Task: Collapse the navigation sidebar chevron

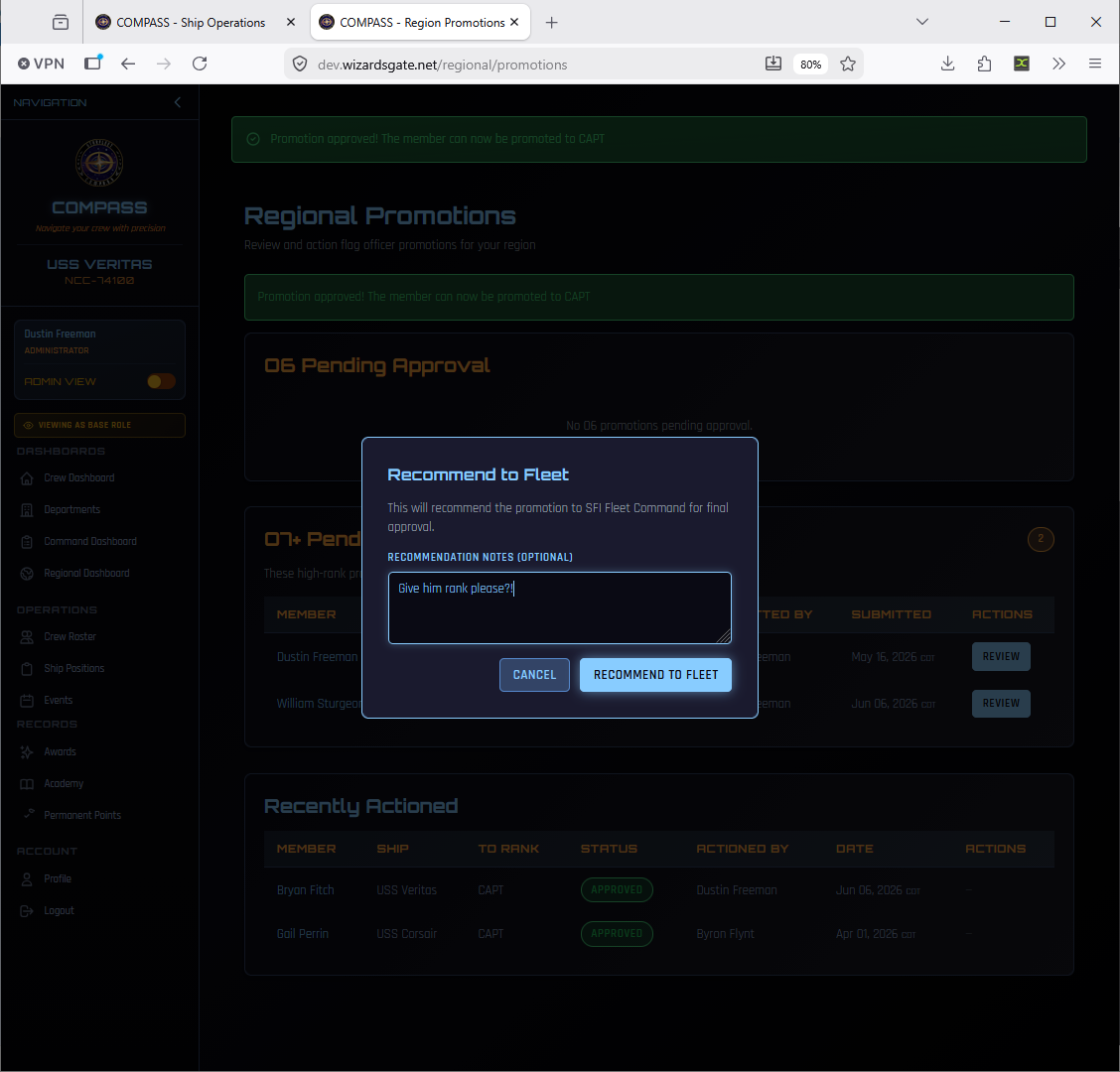Action: coord(177,102)
